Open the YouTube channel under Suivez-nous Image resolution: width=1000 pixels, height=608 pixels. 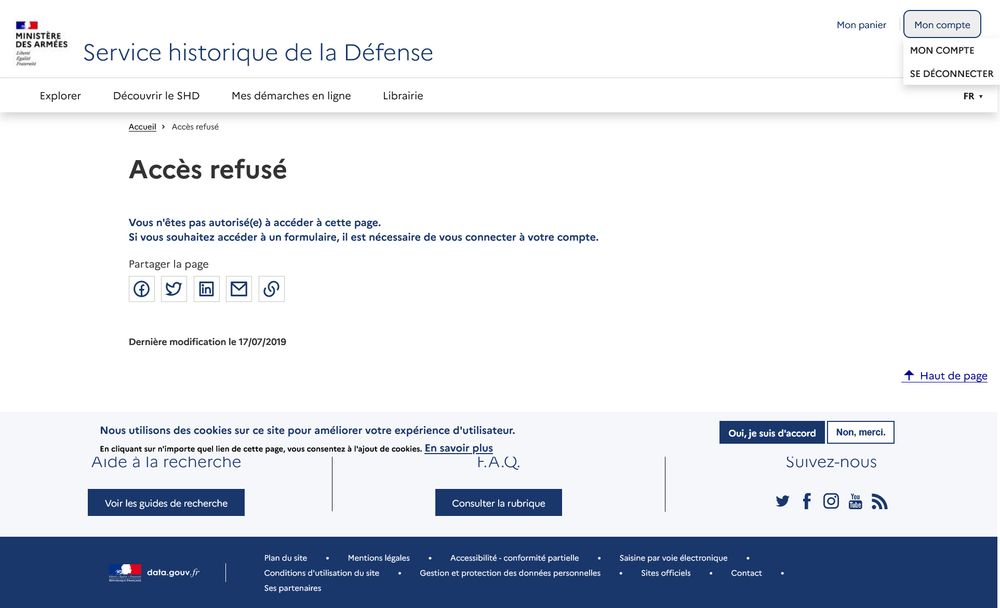pyautogui.click(x=855, y=500)
